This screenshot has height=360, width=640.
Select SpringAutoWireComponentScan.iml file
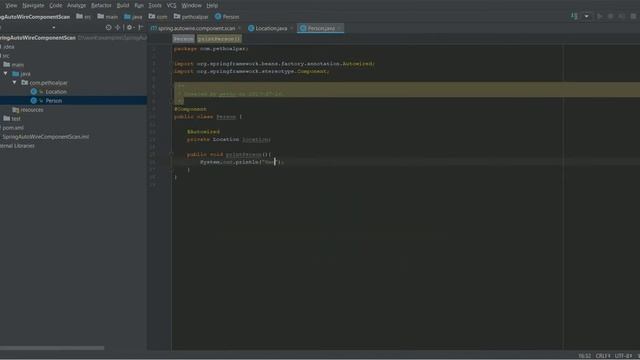[x=46, y=136]
